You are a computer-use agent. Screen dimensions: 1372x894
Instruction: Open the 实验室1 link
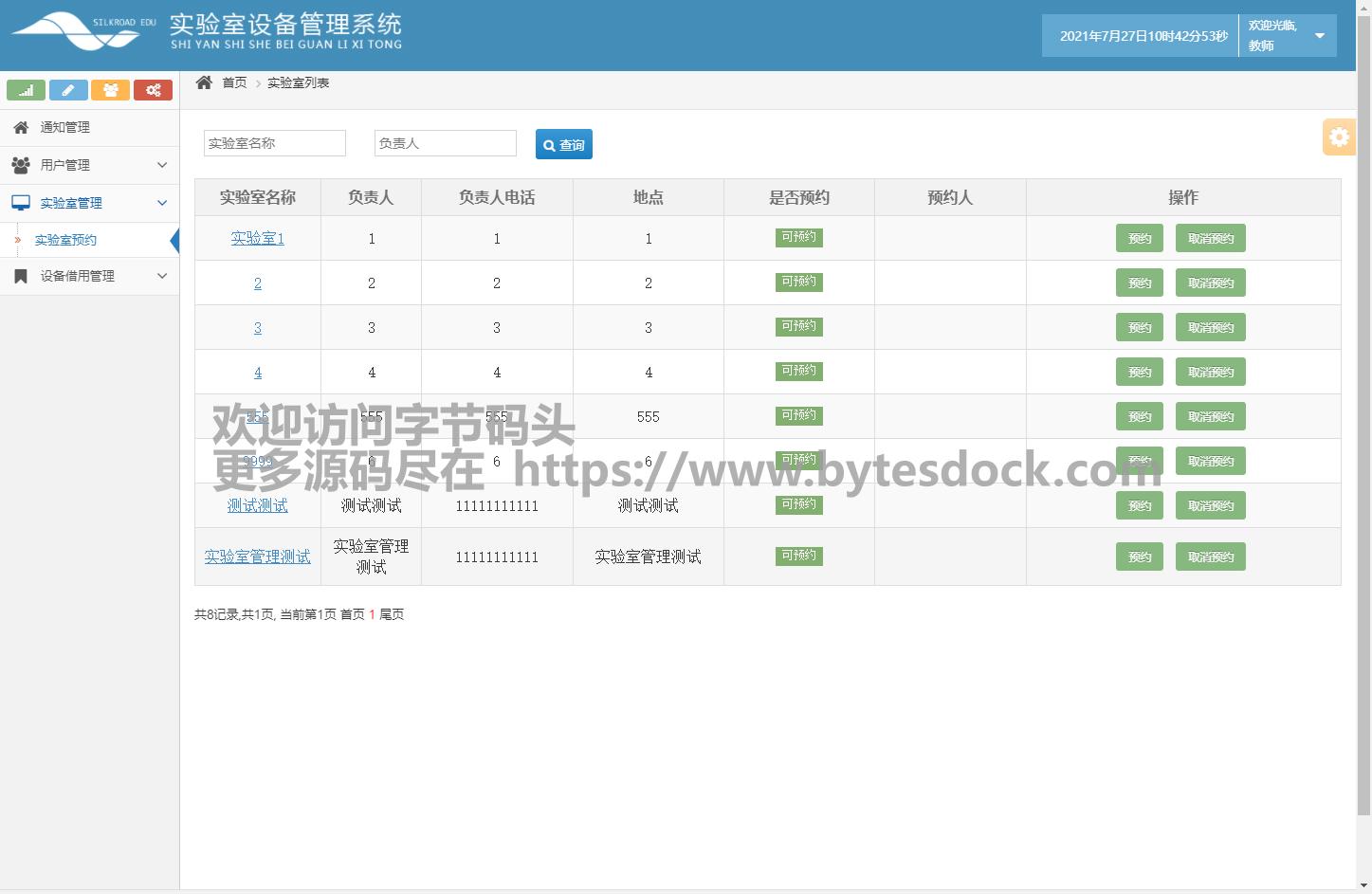tap(257, 238)
